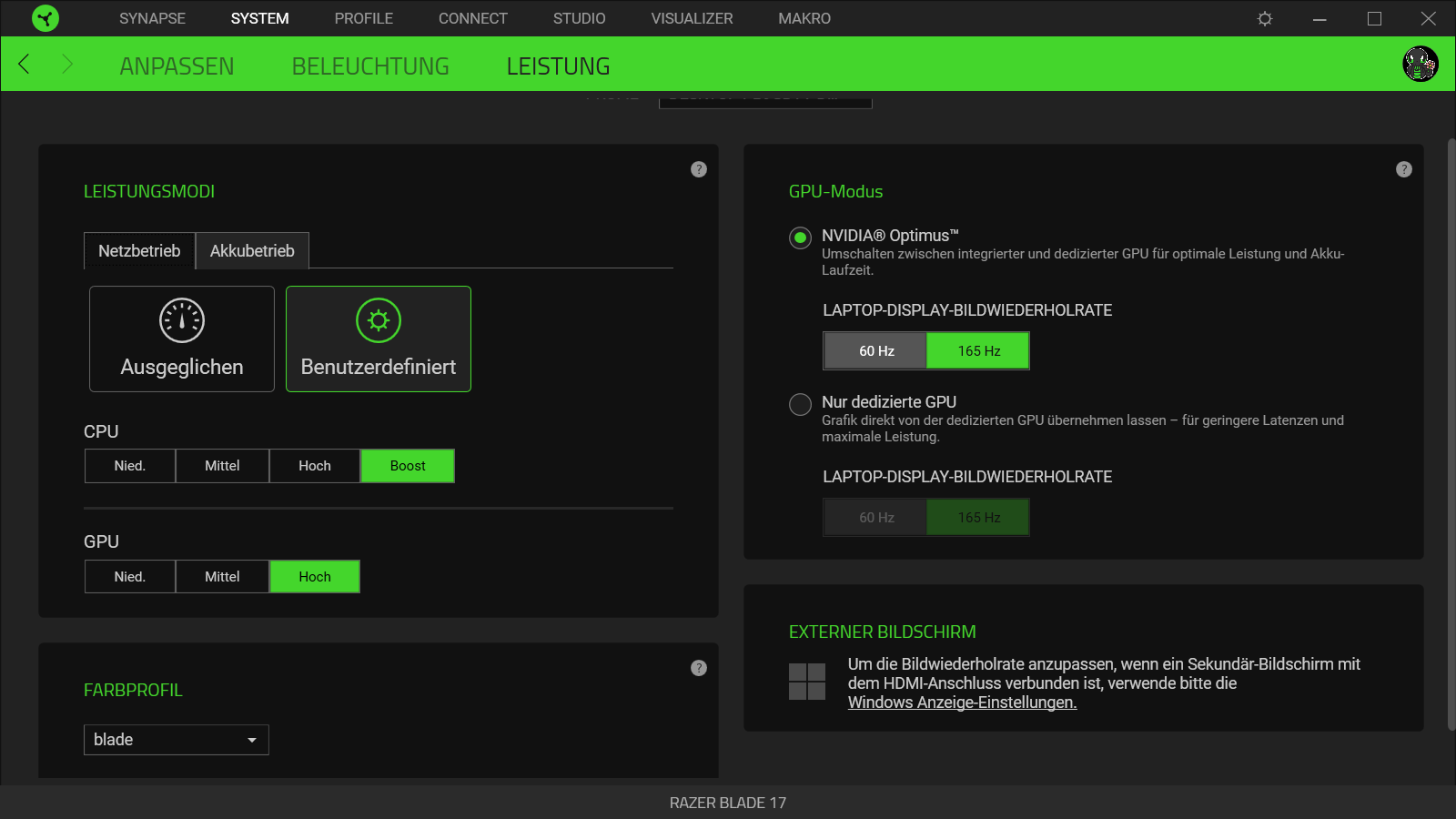Go to the LEISTUNG tab
Viewport: 1456px width, 819px height.
[x=558, y=66]
